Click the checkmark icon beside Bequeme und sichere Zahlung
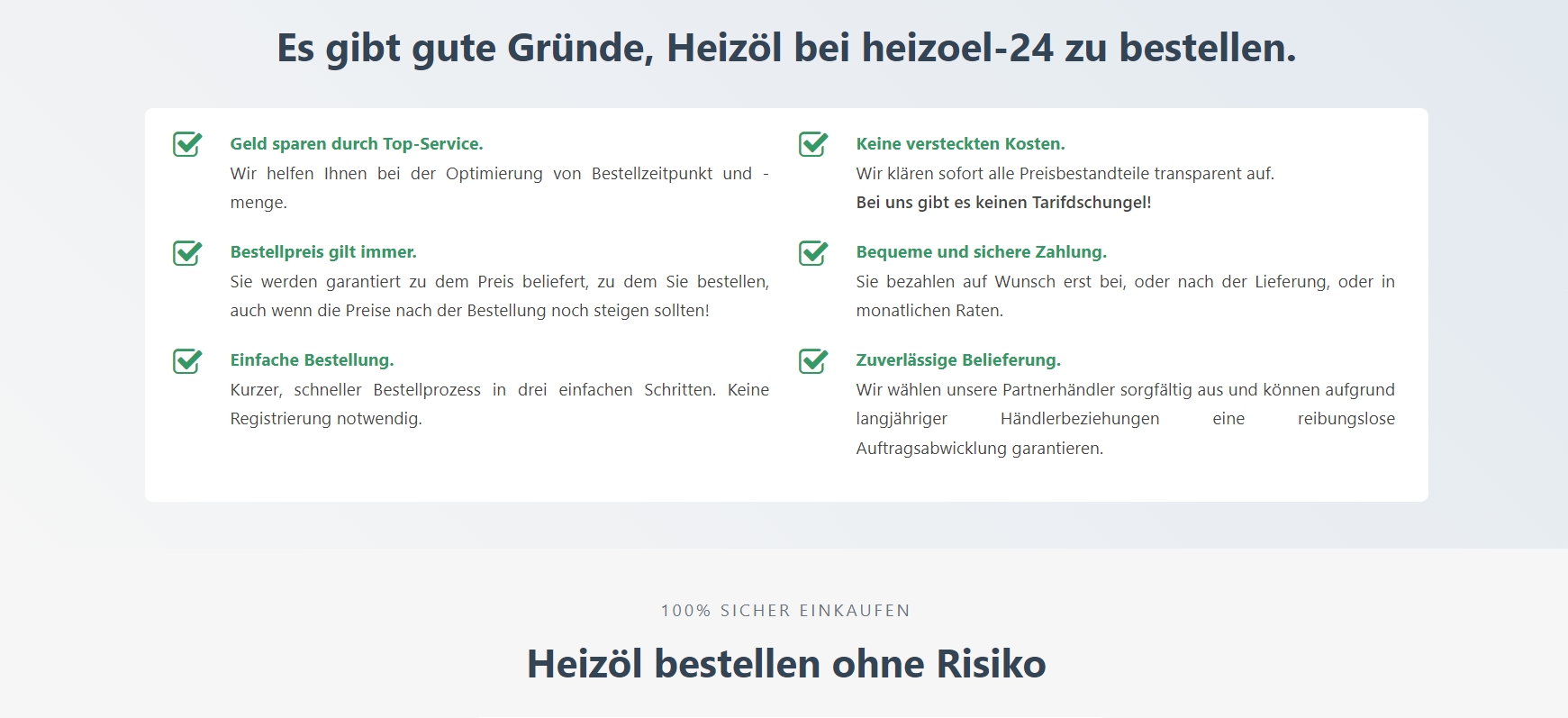 pyautogui.click(x=813, y=252)
